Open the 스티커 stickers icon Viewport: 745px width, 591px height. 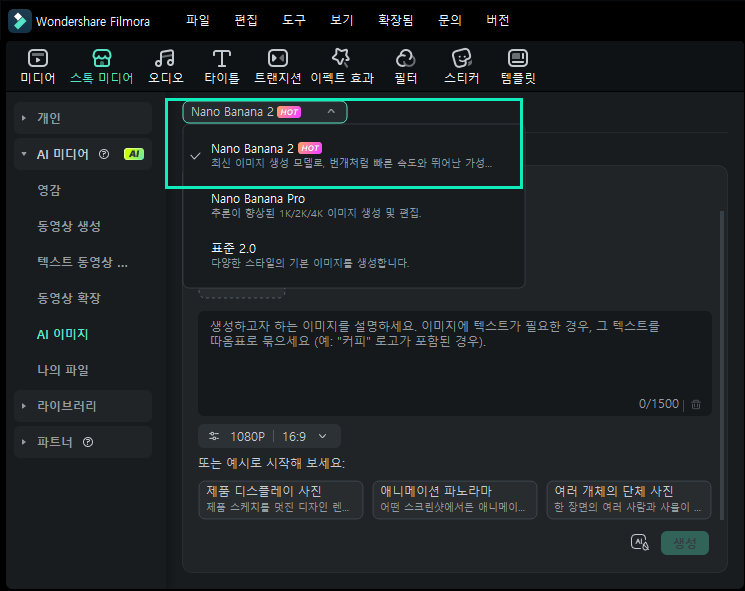point(461,66)
